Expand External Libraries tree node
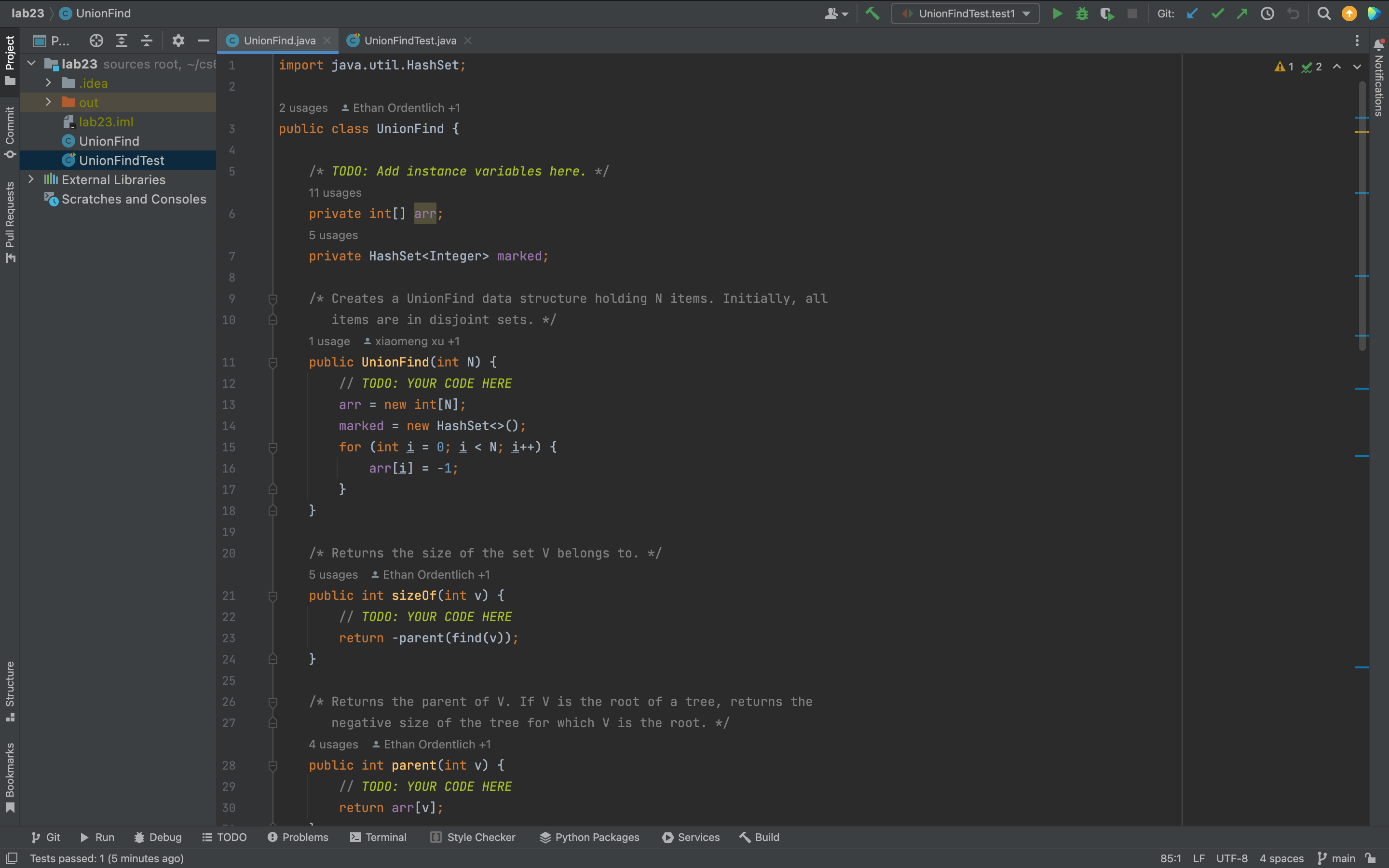 click(31, 179)
